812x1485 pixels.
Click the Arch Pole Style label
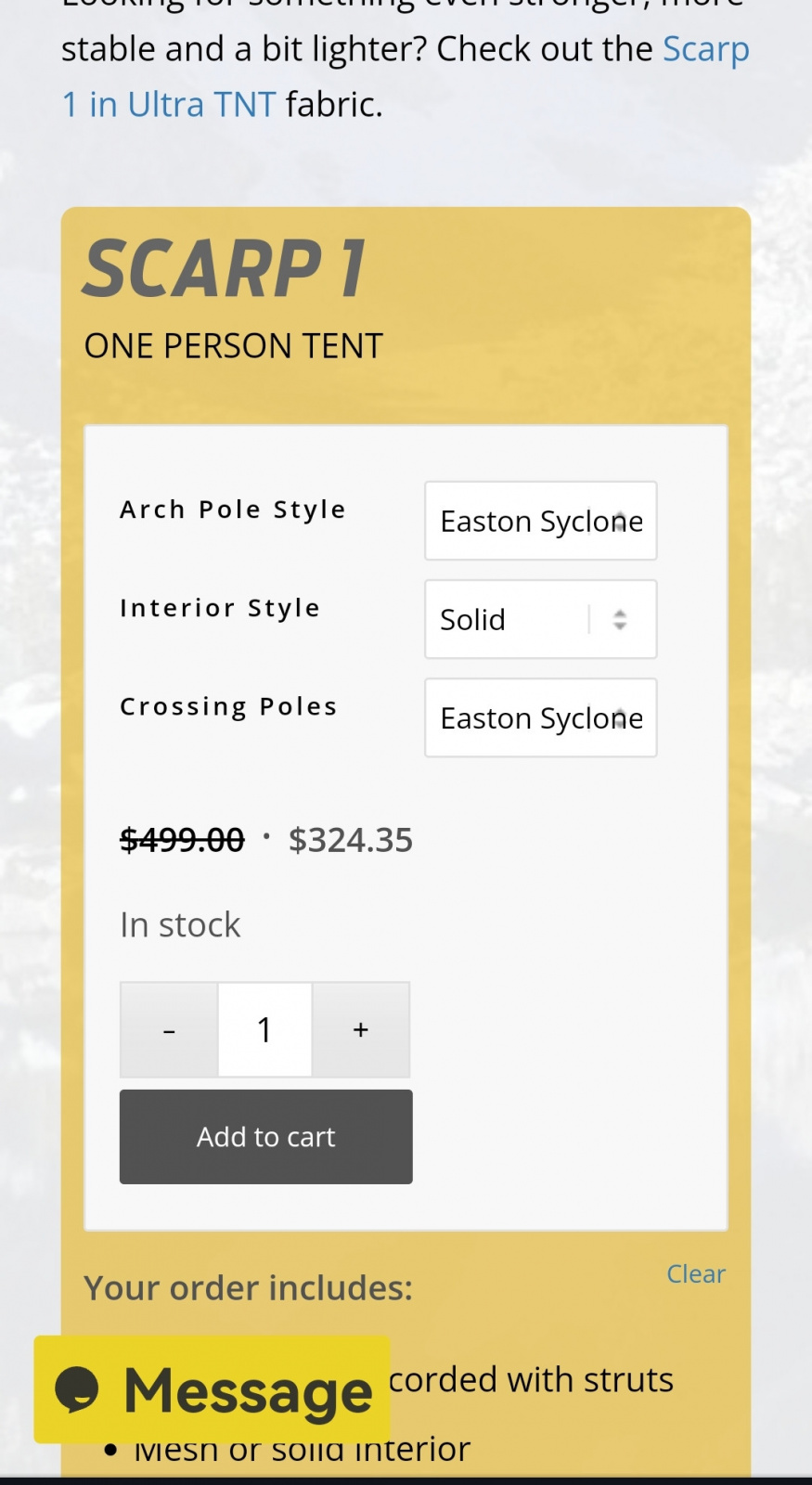pyautogui.click(x=232, y=510)
